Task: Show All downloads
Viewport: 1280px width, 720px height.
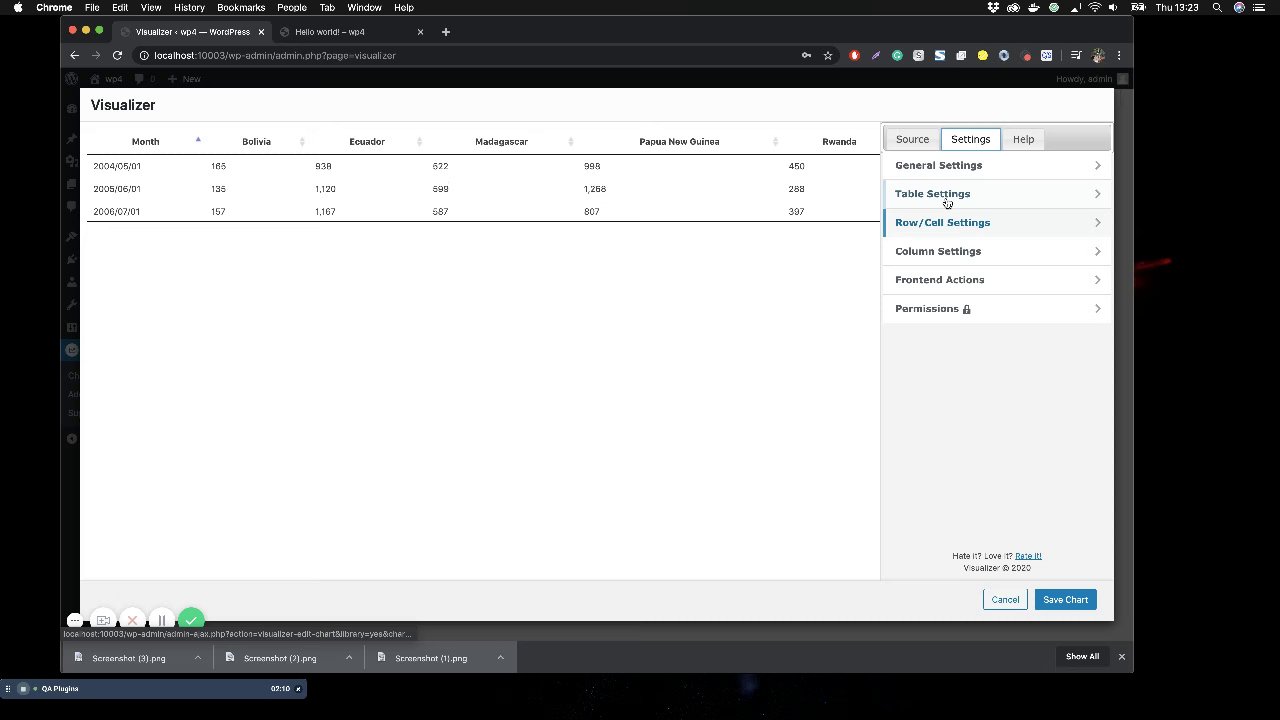Action: pyautogui.click(x=1082, y=657)
